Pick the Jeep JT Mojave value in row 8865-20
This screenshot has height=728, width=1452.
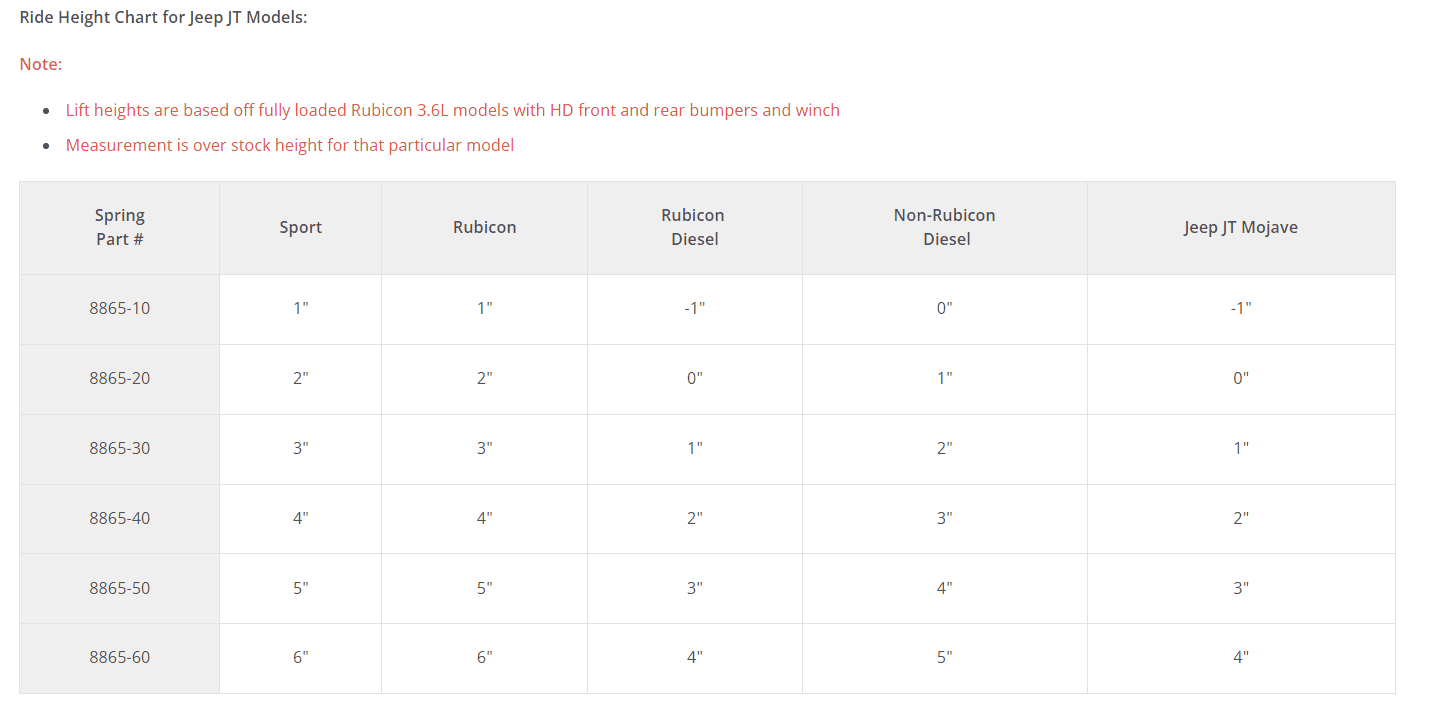click(1241, 379)
